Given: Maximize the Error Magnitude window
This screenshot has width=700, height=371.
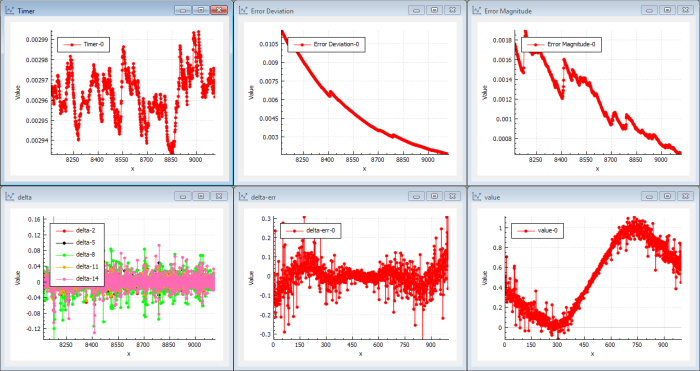Looking at the screenshot, I should tap(667, 10).
